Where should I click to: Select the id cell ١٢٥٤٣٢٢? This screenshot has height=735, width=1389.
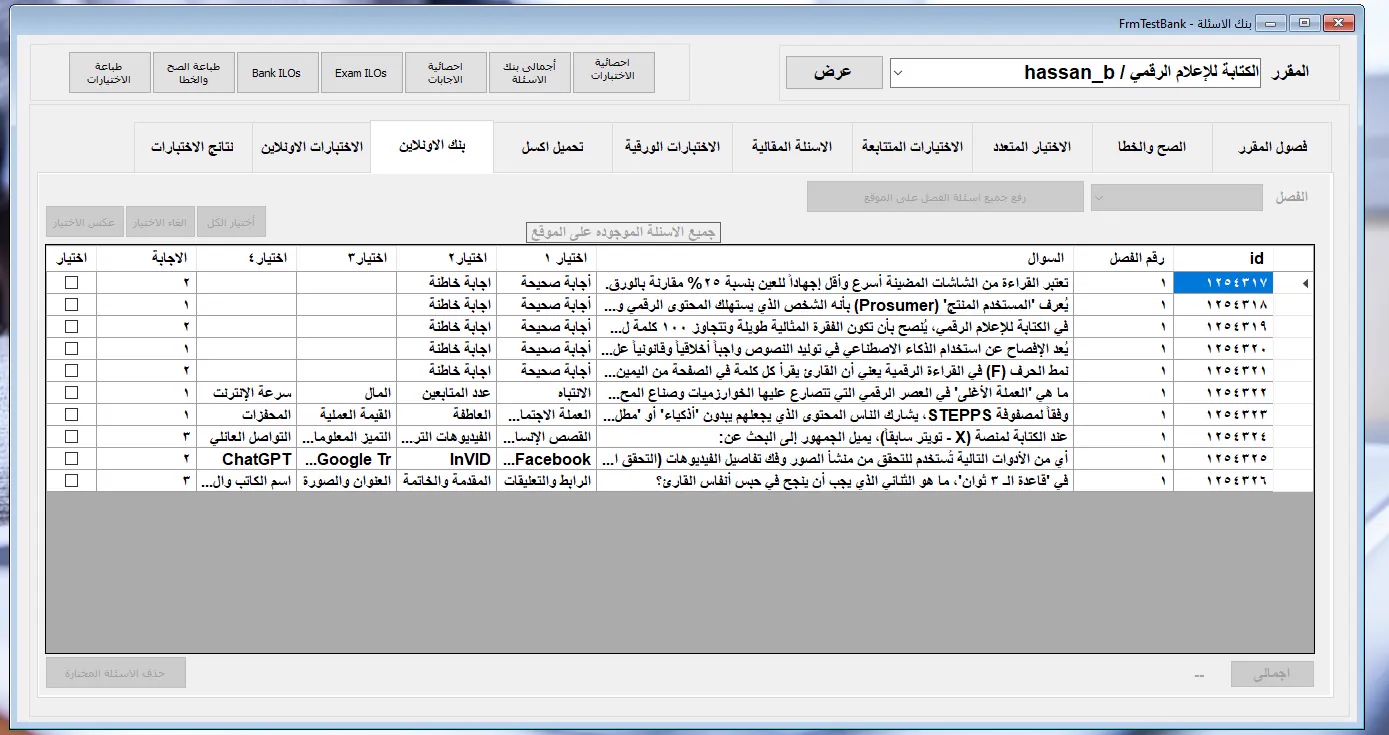[1223, 392]
